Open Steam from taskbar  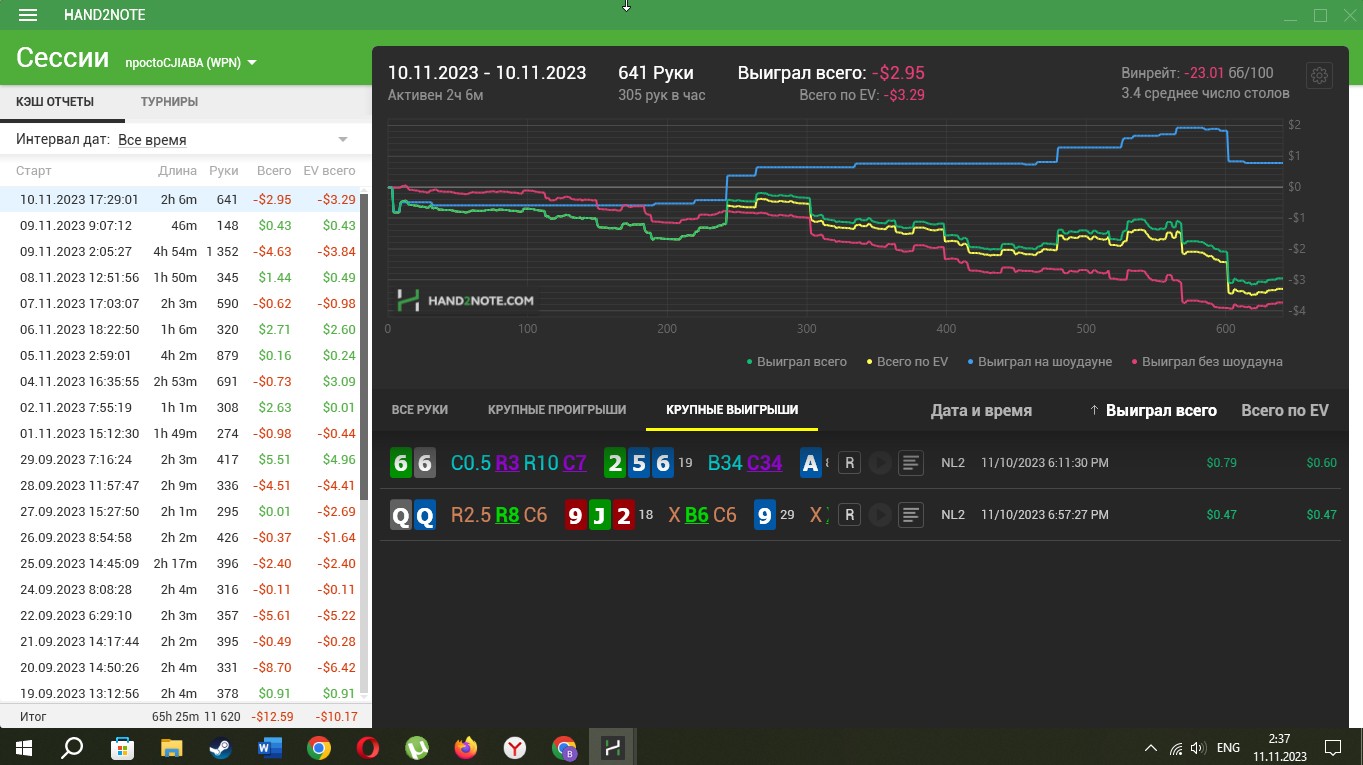220,747
